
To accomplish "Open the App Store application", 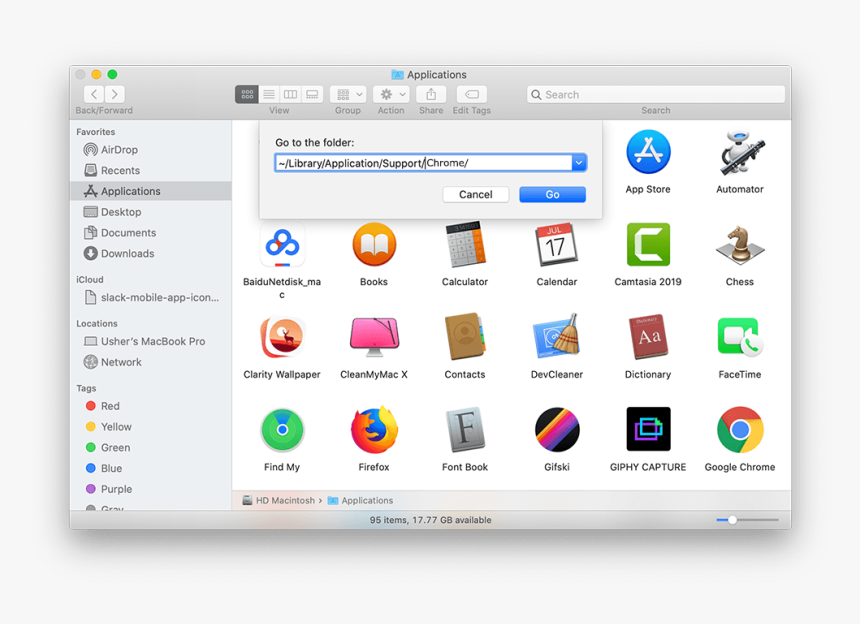I will point(648,152).
